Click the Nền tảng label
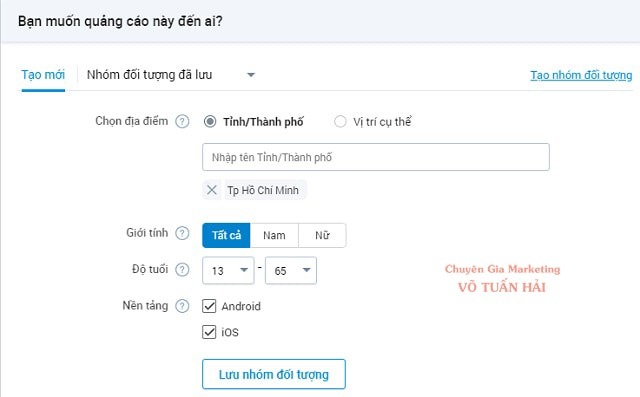The height and width of the screenshot is (397, 640). click(145, 306)
